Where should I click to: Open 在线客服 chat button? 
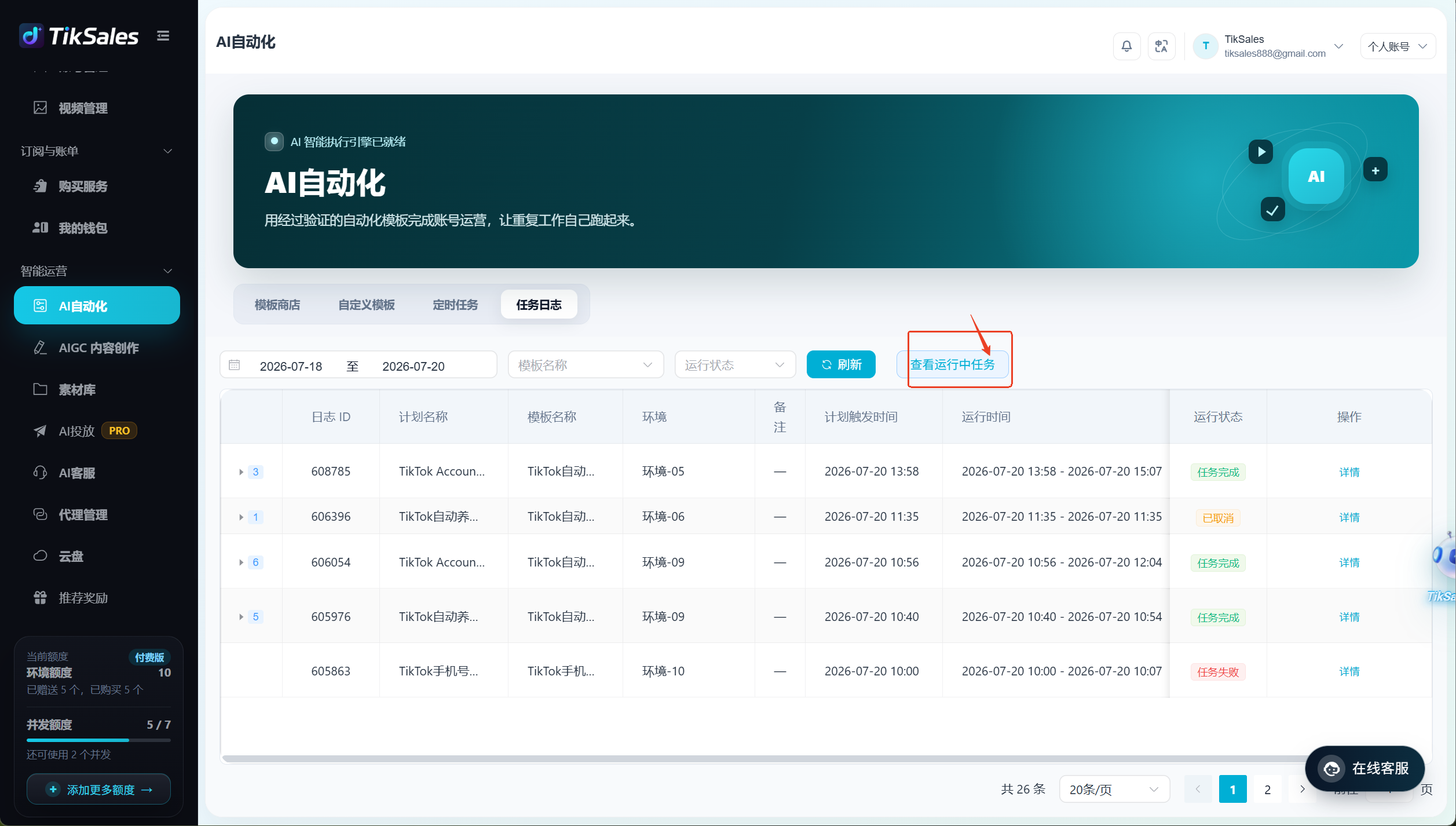point(1364,769)
